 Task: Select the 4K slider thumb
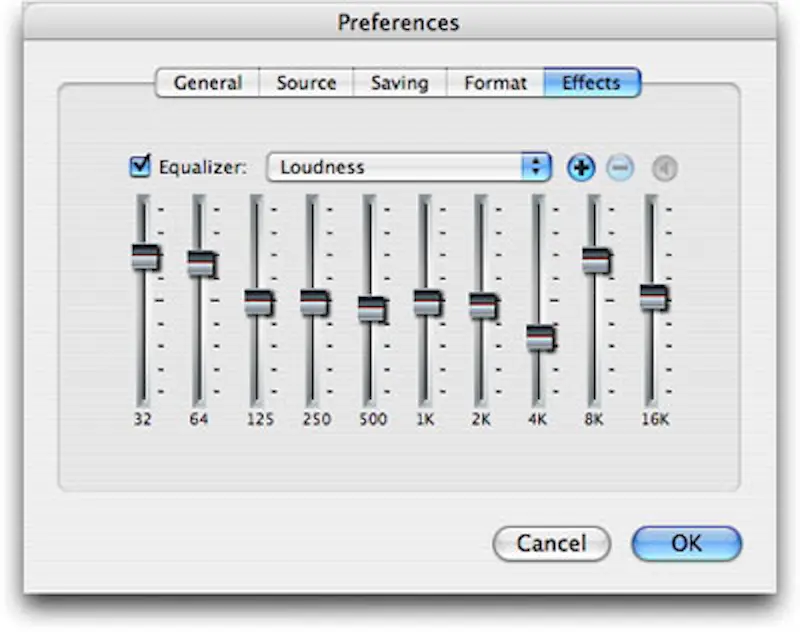click(x=540, y=338)
